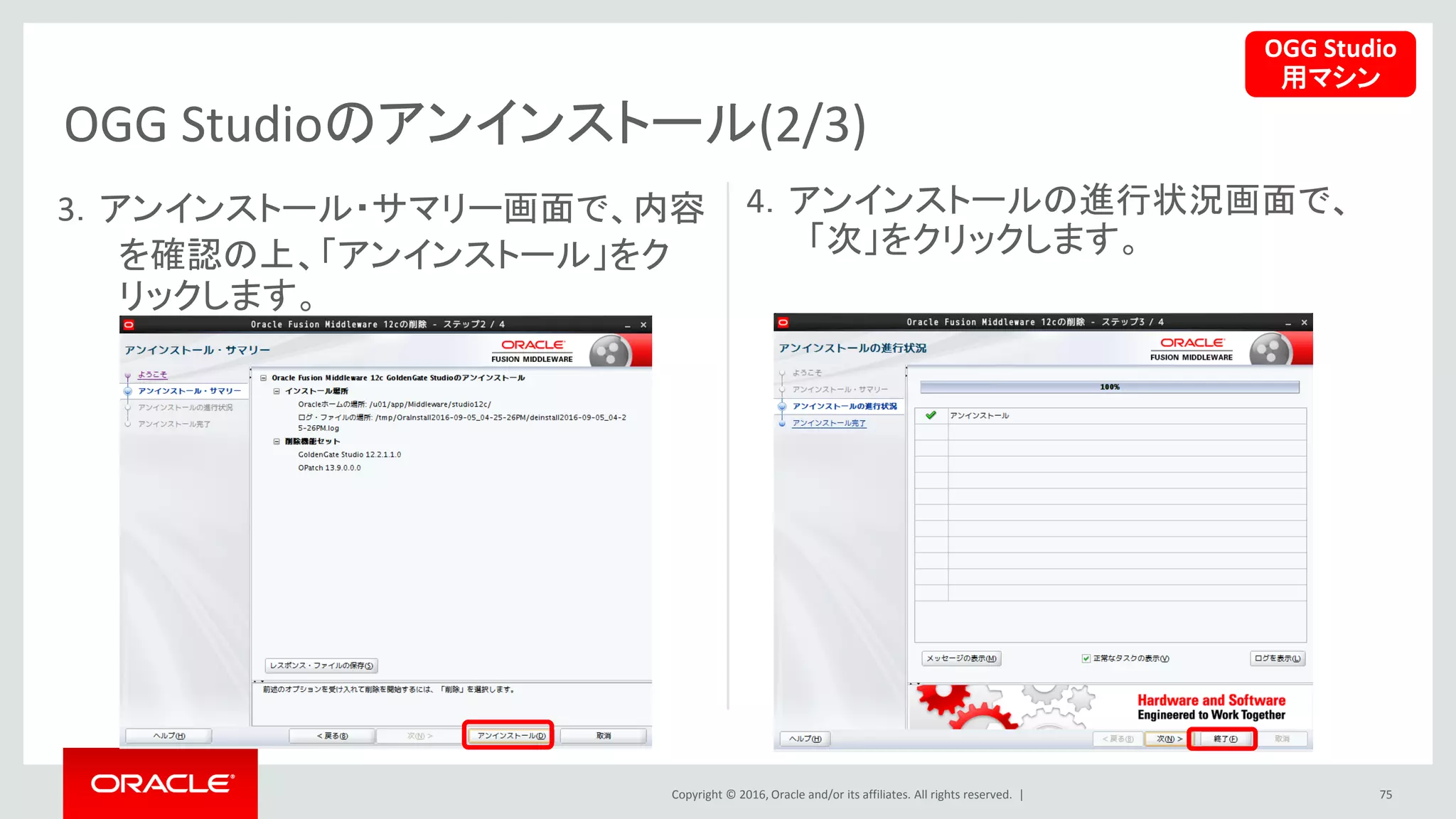Collapse the インストール場所 tree node

tap(277, 391)
